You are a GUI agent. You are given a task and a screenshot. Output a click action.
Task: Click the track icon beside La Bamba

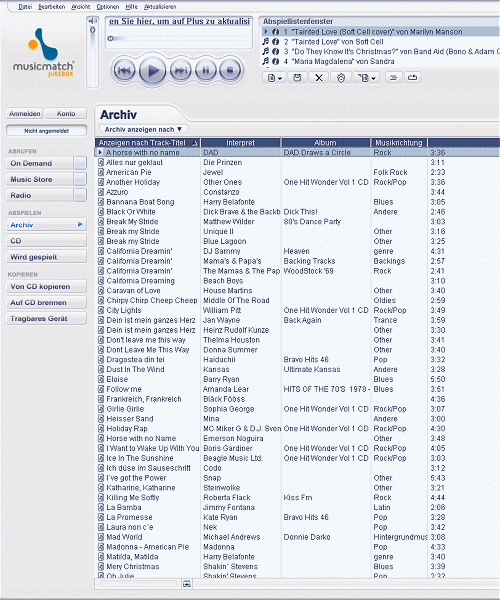tap(101, 507)
